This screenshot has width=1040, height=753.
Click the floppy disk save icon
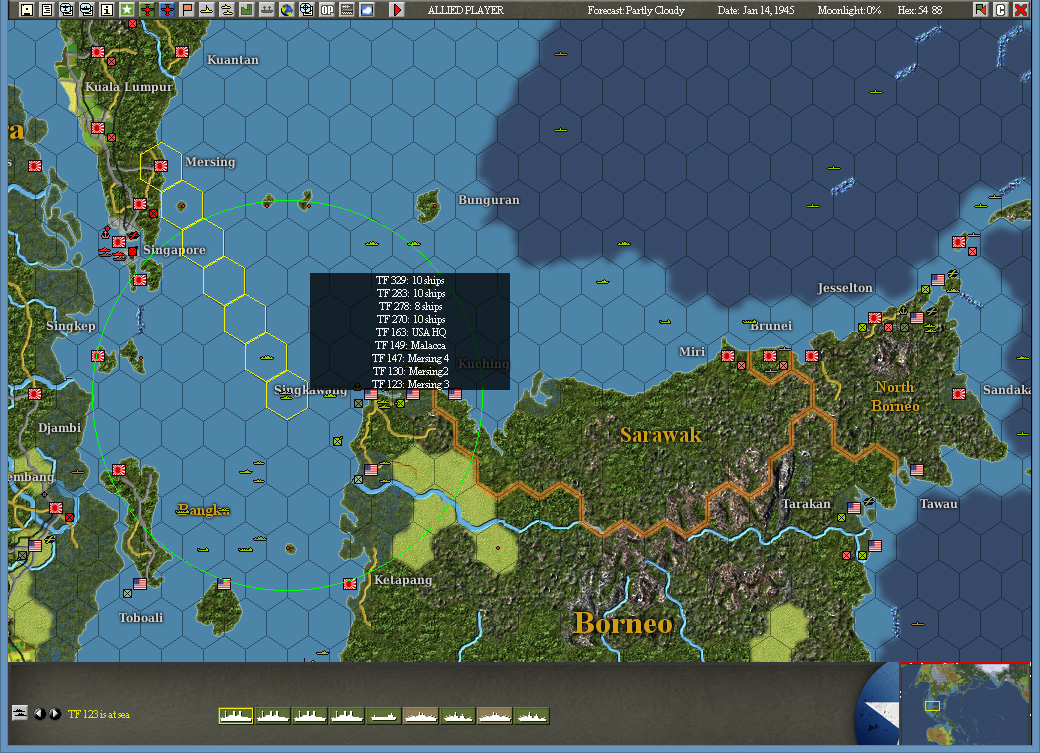[x=27, y=9]
